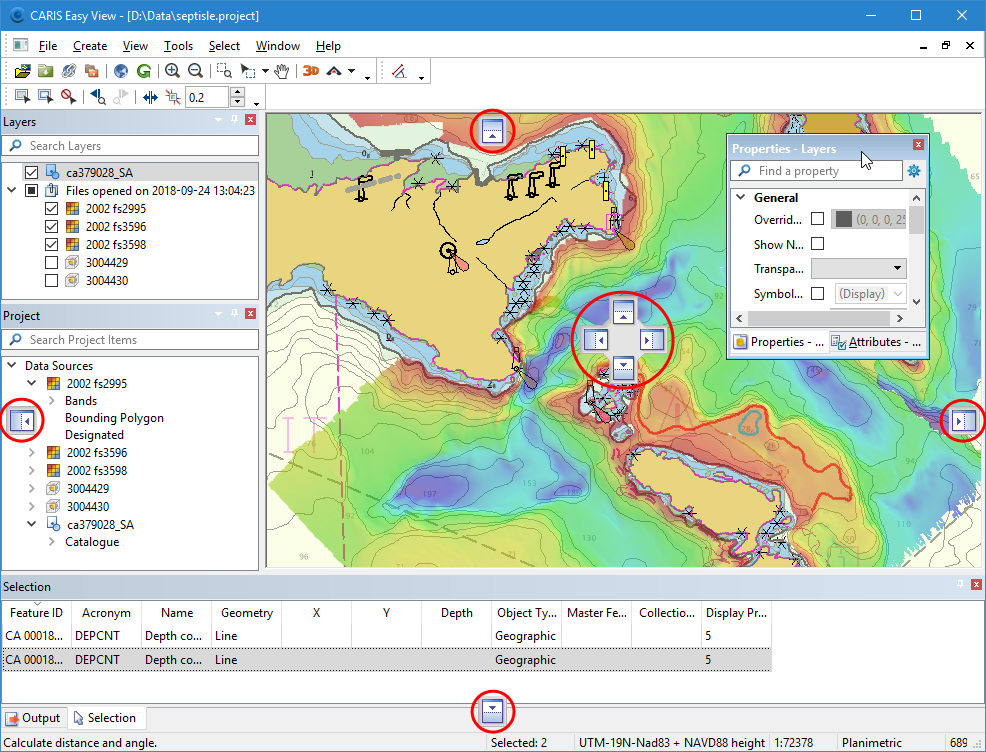Uncheck the 2002 fs3596 layer checkbox
This screenshot has width=986, height=752.
[52, 227]
